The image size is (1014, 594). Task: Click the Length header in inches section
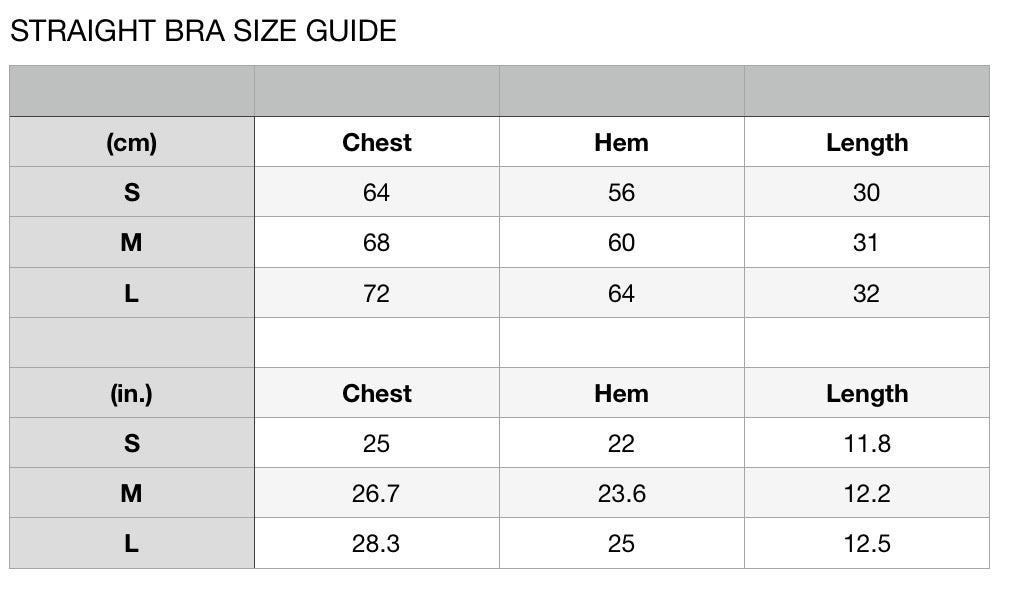click(x=867, y=393)
